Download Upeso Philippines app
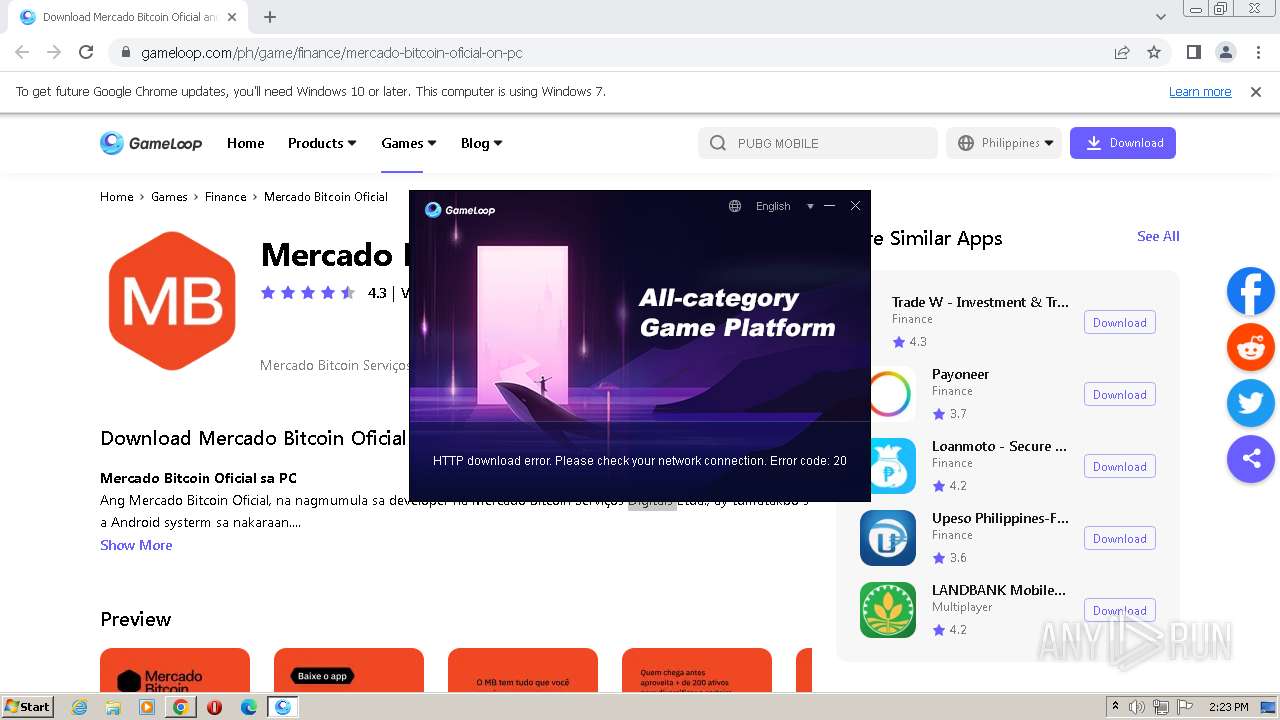This screenshot has width=1280, height=720. 1120,538
